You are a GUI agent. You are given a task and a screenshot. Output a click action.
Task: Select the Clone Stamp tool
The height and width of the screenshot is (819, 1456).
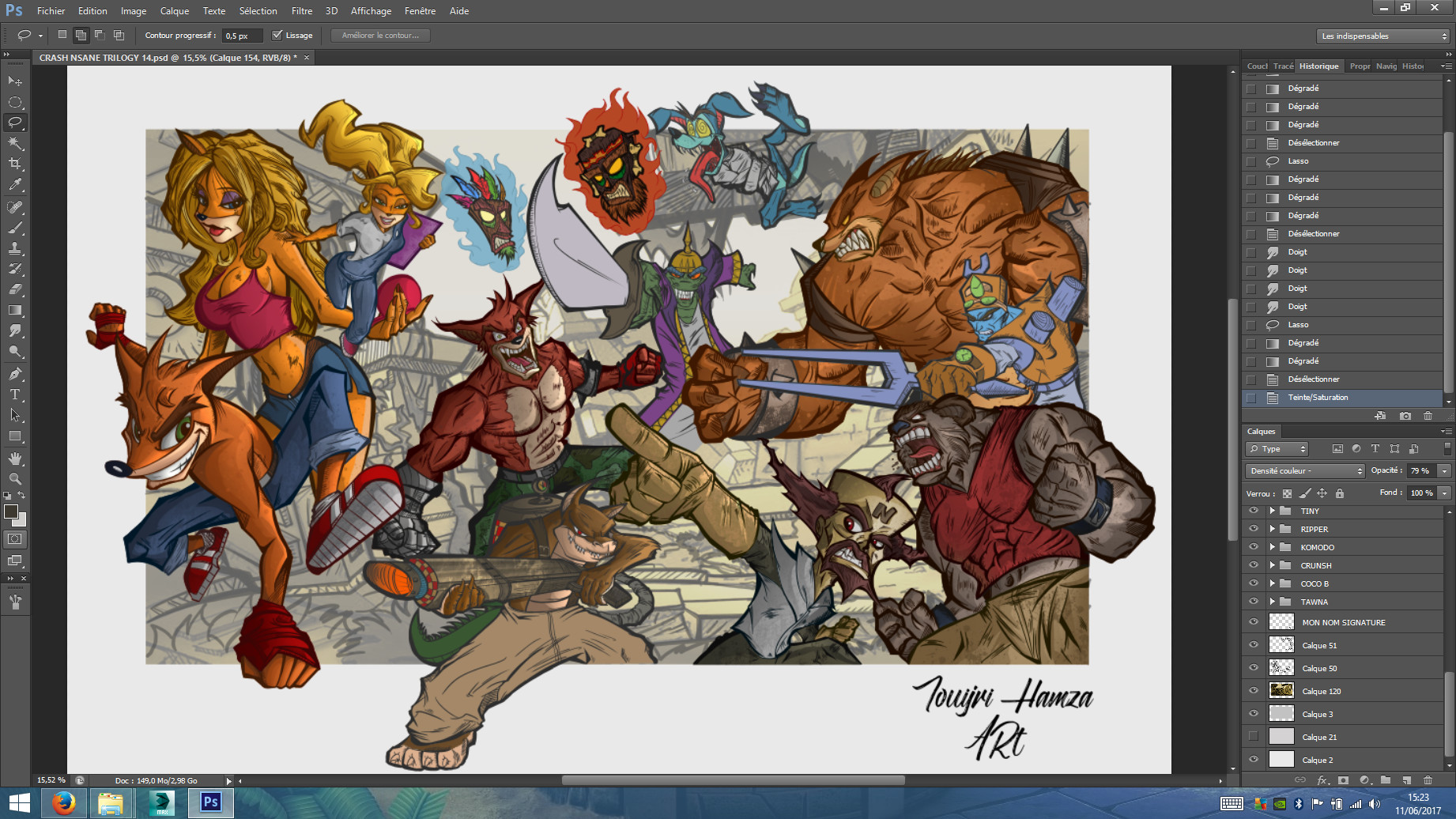pyautogui.click(x=15, y=248)
